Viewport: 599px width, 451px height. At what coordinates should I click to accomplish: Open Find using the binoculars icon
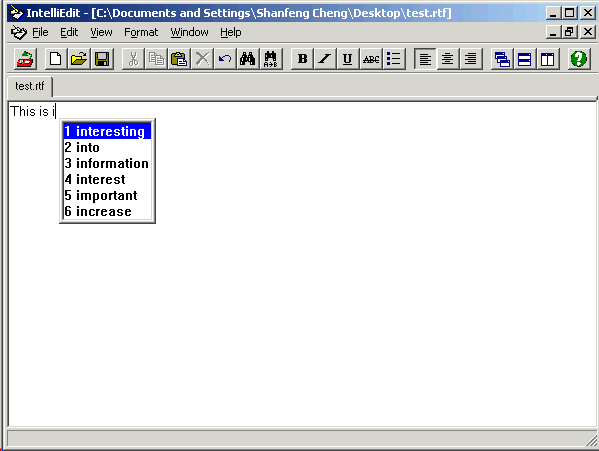(x=248, y=59)
